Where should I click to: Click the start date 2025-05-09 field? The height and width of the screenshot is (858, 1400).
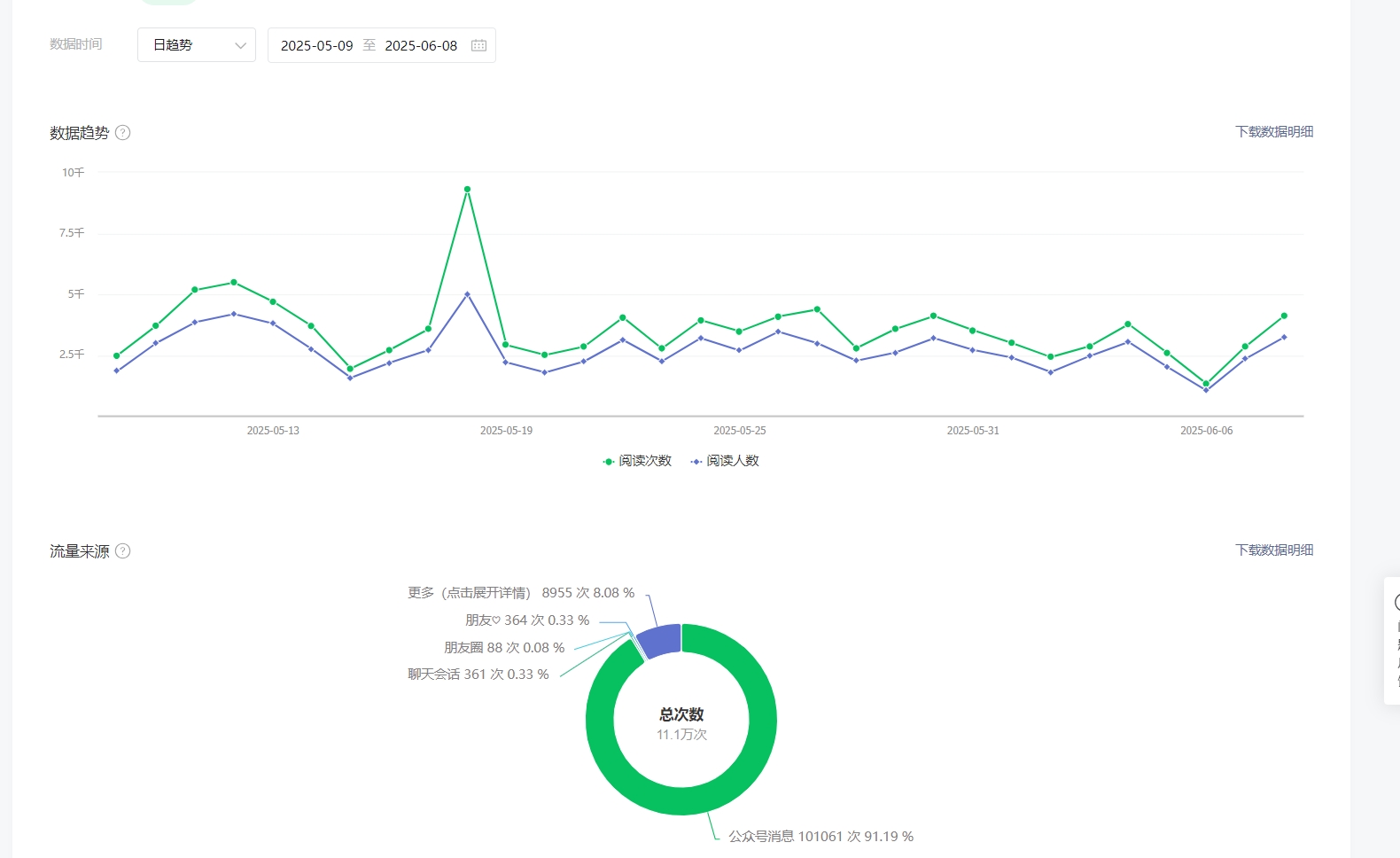pos(316,45)
